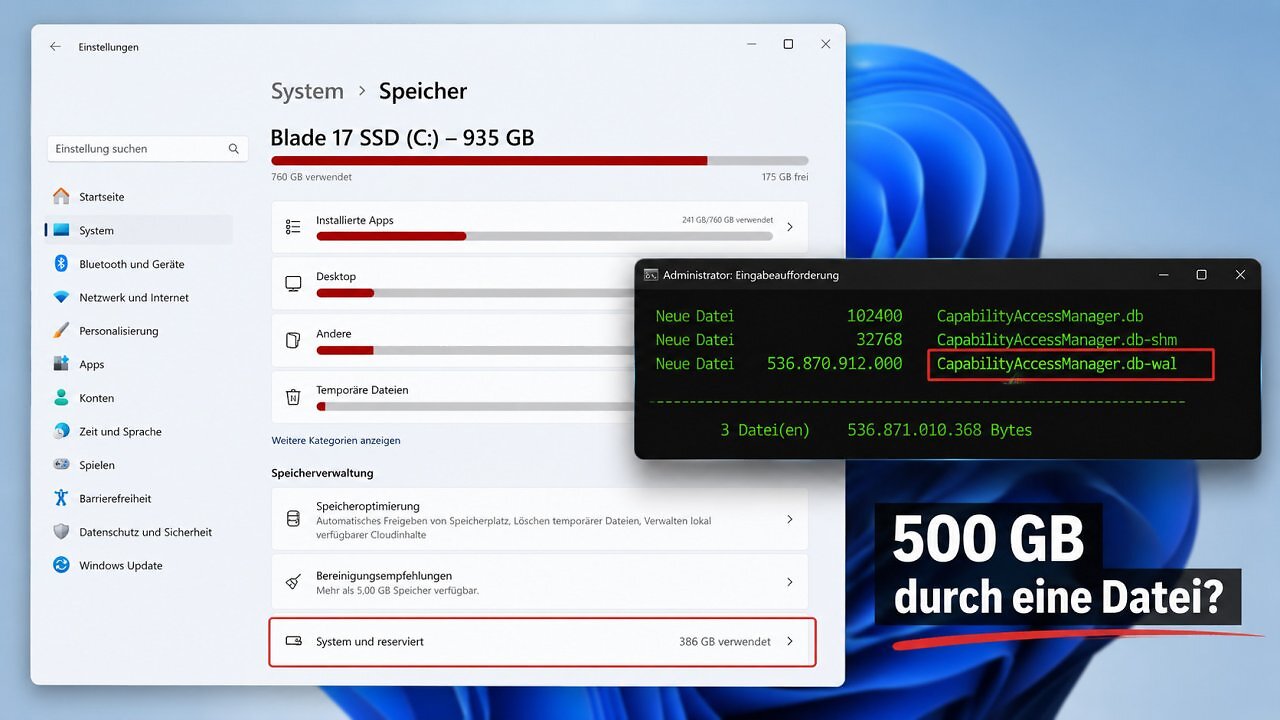The width and height of the screenshot is (1280, 720).
Task: Click the Einstellung suchen search field
Action: 147,149
